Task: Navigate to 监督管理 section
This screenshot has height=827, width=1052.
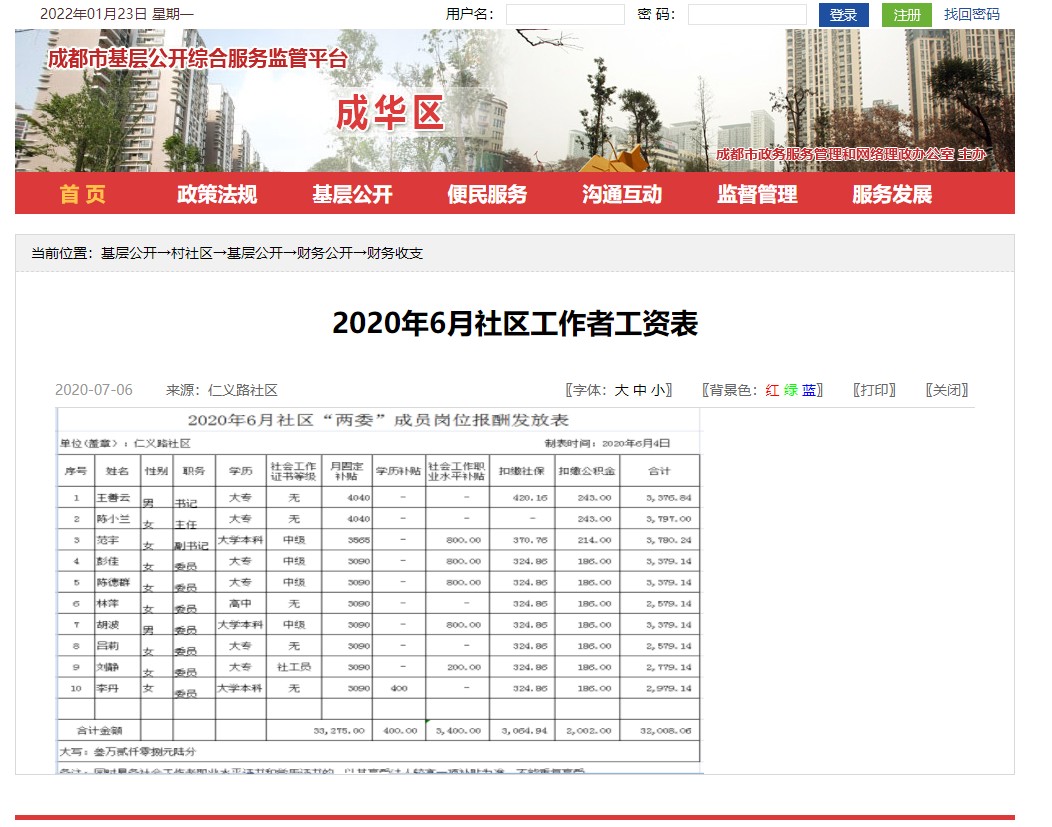Action: tap(757, 194)
